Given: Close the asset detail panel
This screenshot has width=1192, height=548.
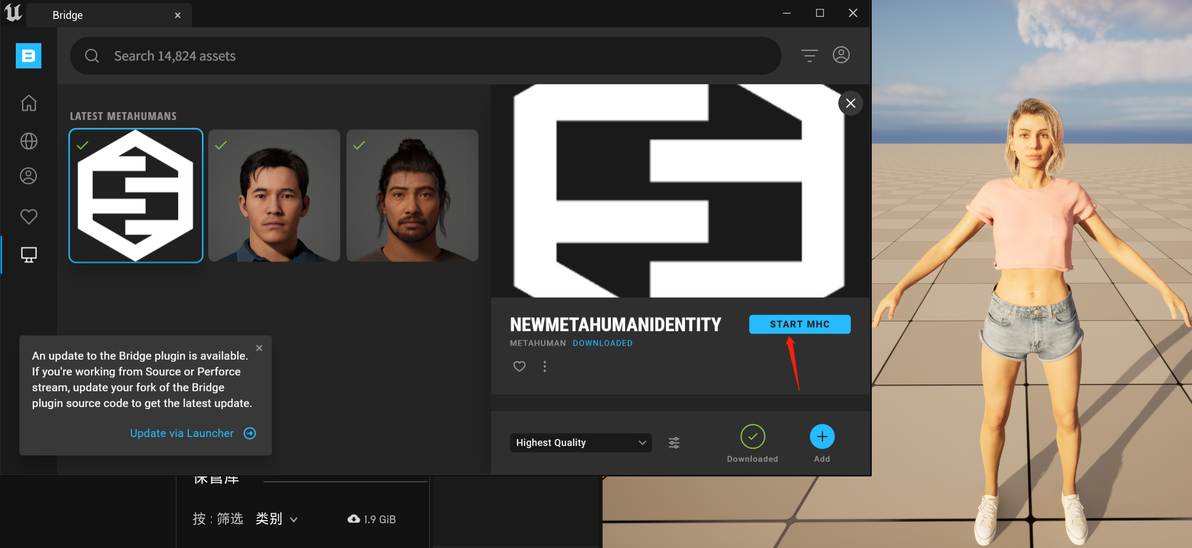Looking at the screenshot, I should coord(851,103).
